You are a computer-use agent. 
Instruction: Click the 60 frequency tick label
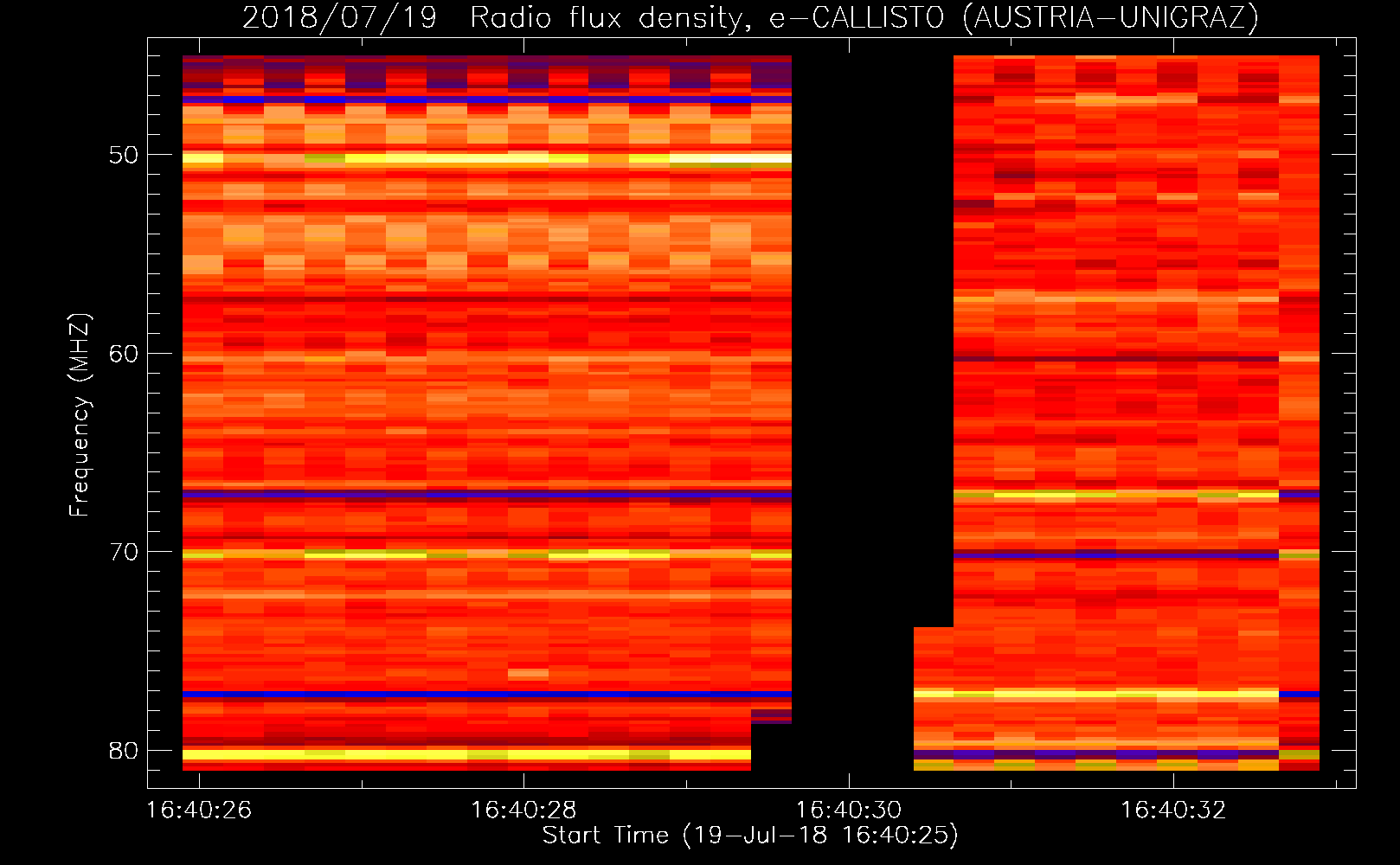[124, 354]
